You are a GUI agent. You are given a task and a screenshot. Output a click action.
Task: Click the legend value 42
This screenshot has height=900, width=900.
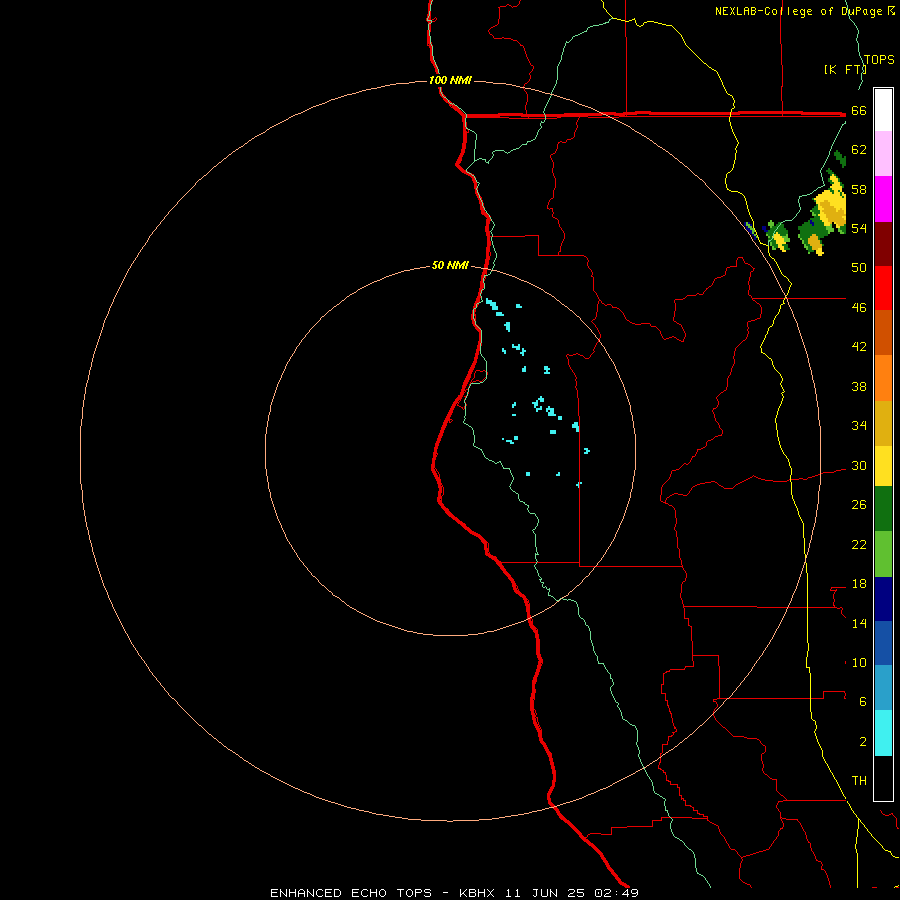[x=859, y=346]
